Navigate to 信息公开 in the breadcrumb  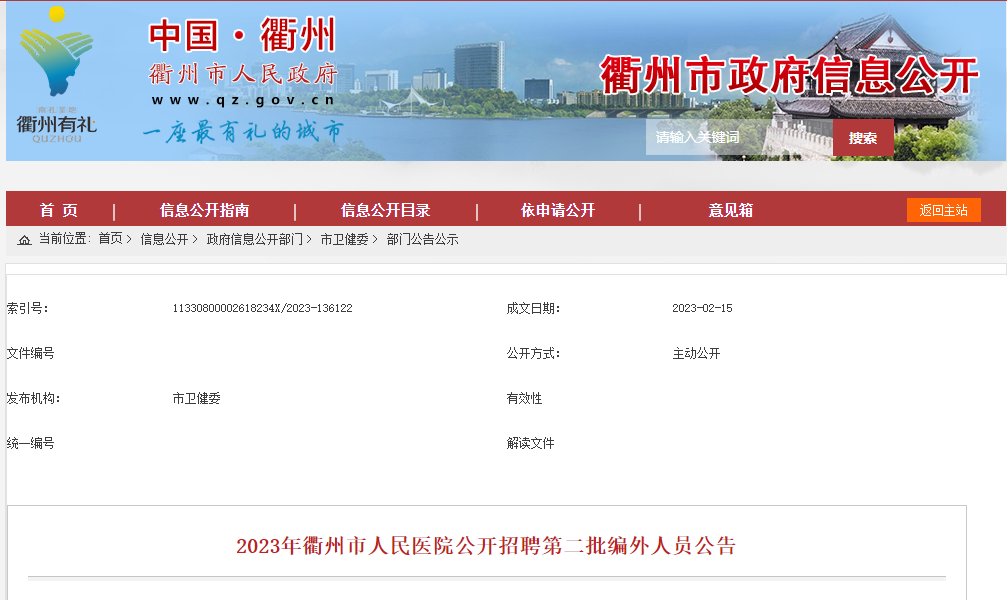click(x=164, y=240)
